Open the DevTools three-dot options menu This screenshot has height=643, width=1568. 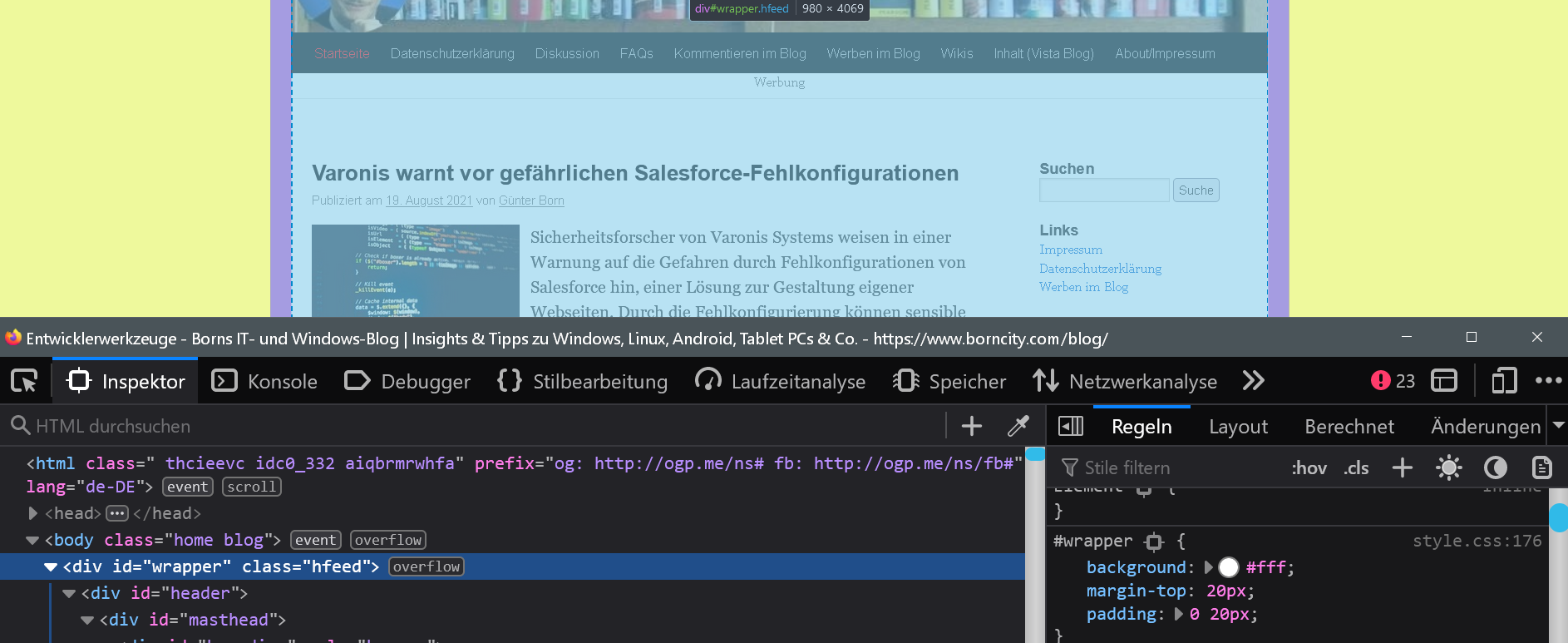click(1548, 381)
